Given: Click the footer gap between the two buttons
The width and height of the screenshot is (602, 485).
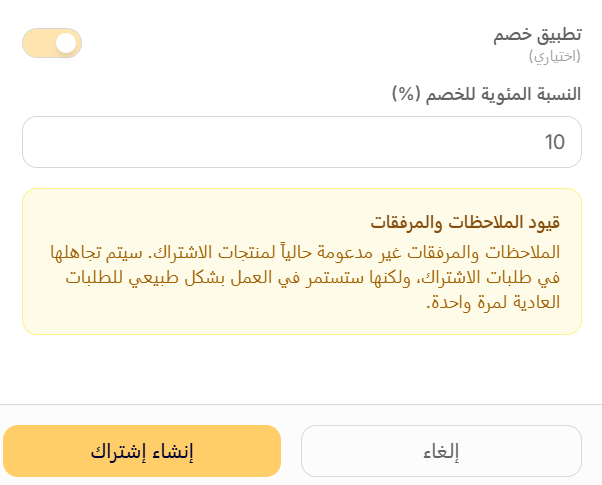Looking at the screenshot, I should (x=291, y=451).
